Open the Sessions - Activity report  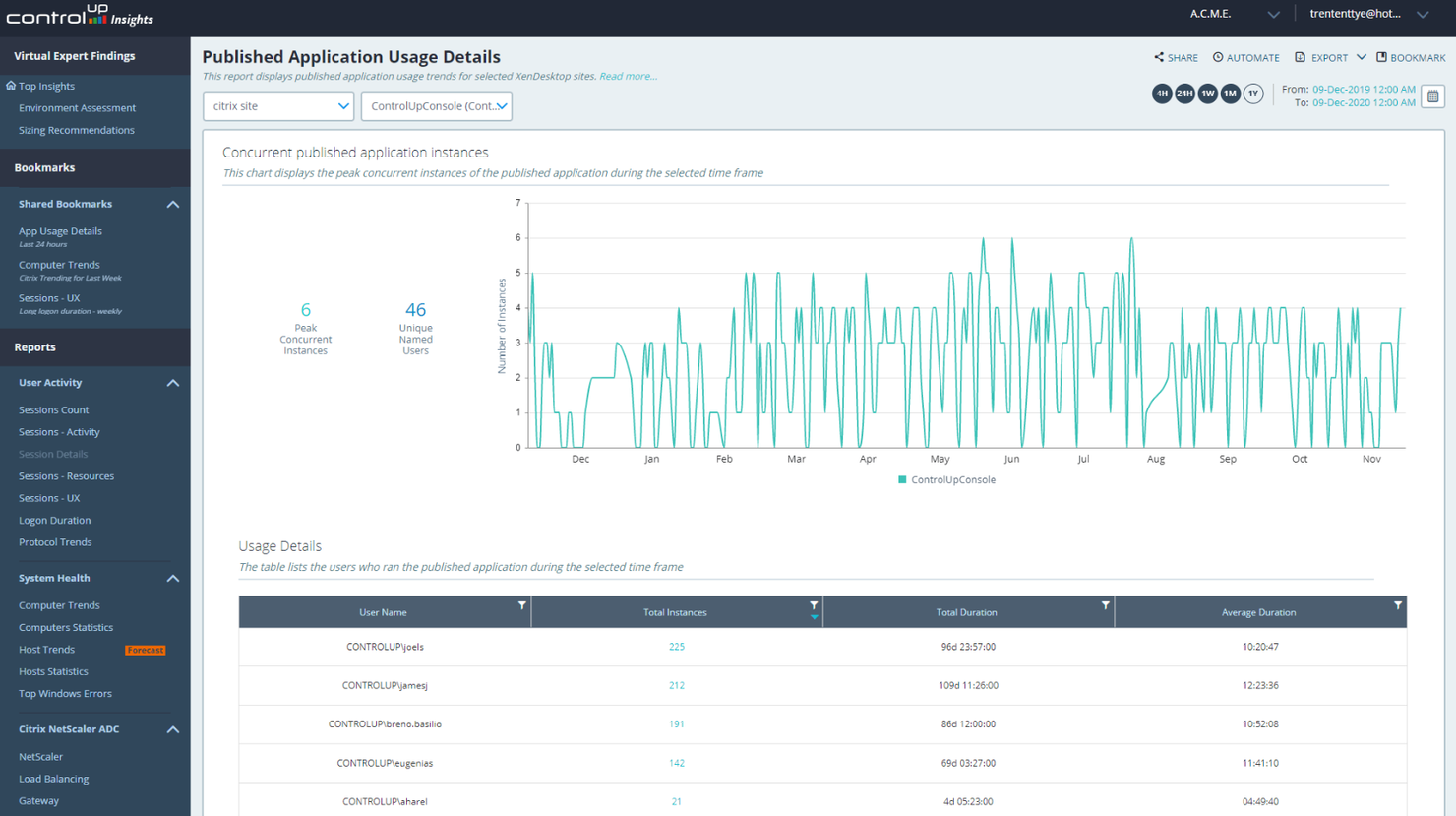point(59,432)
